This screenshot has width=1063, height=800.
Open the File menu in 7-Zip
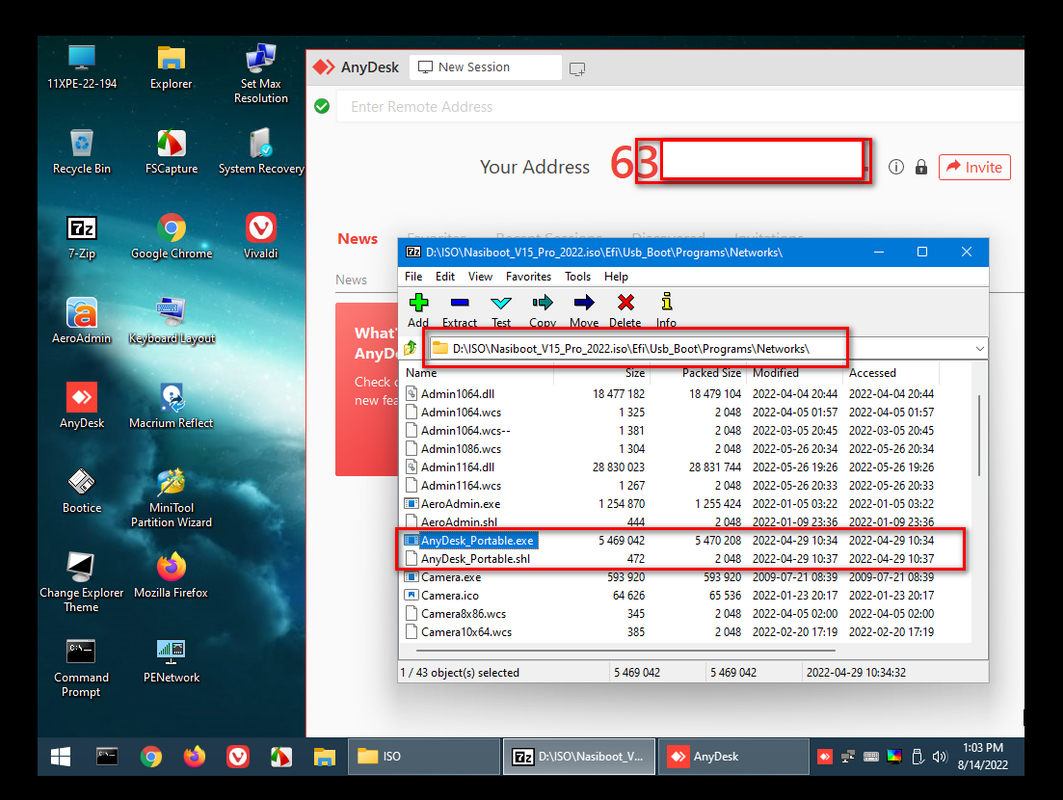[x=414, y=277]
